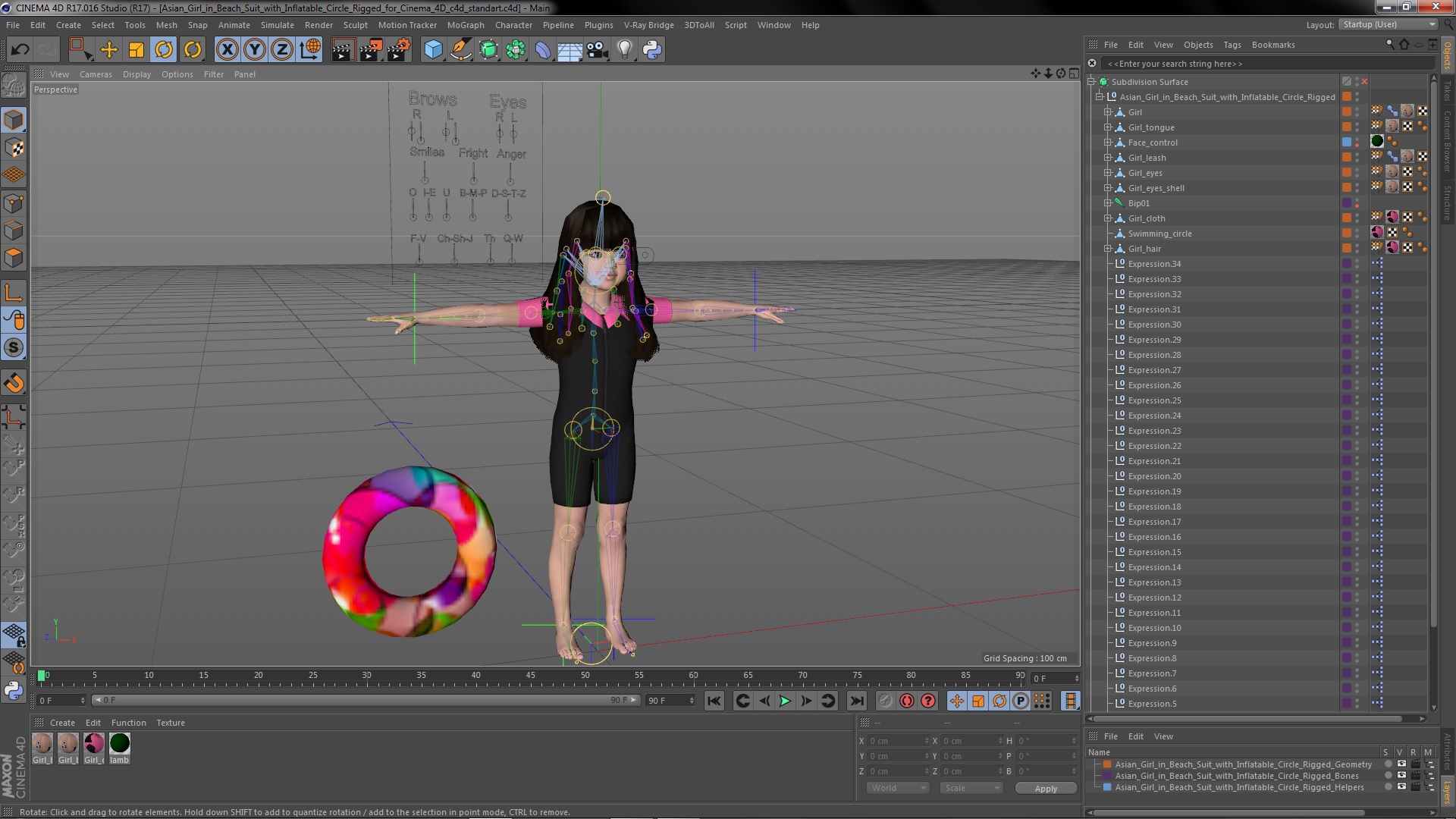Open Object Manager Tags menu
The width and height of the screenshot is (1456, 819).
pos(1232,45)
